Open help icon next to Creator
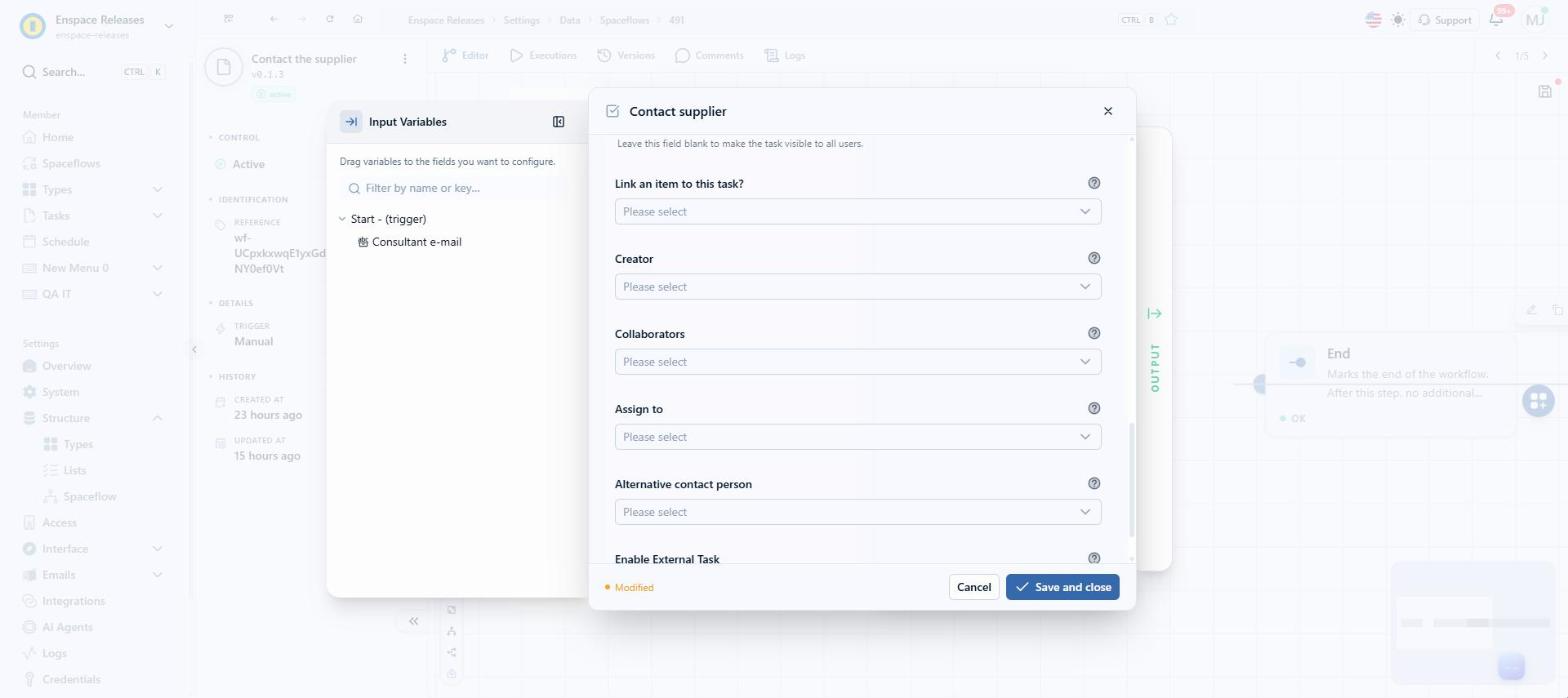 [x=1094, y=258]
